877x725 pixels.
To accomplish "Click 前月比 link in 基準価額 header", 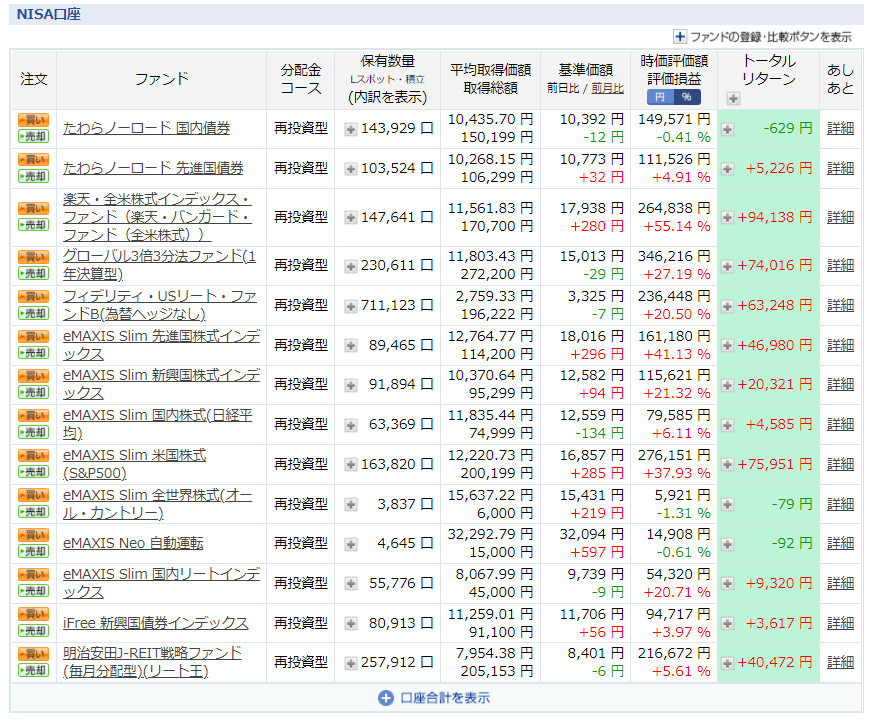I will [607, 88].
